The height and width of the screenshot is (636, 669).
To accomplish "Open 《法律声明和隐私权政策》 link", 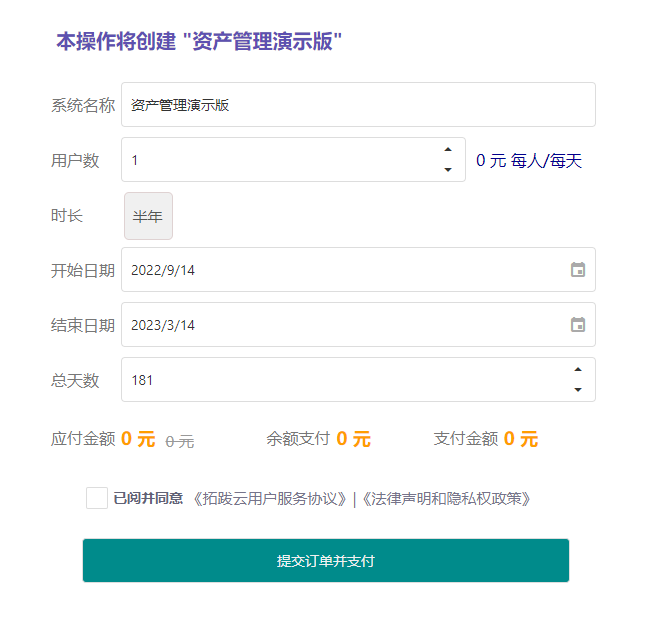I will (x=446, y=498).
